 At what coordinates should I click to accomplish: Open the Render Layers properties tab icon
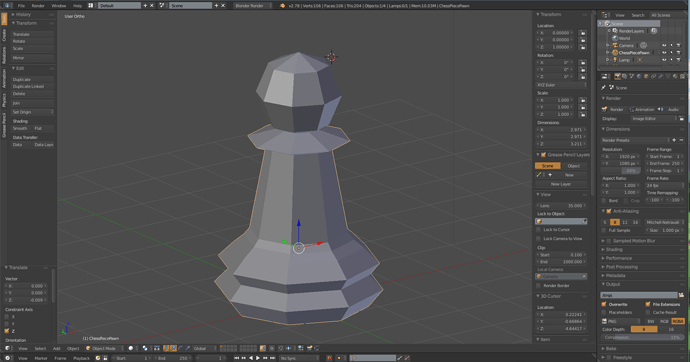click(x=624, y=77)
